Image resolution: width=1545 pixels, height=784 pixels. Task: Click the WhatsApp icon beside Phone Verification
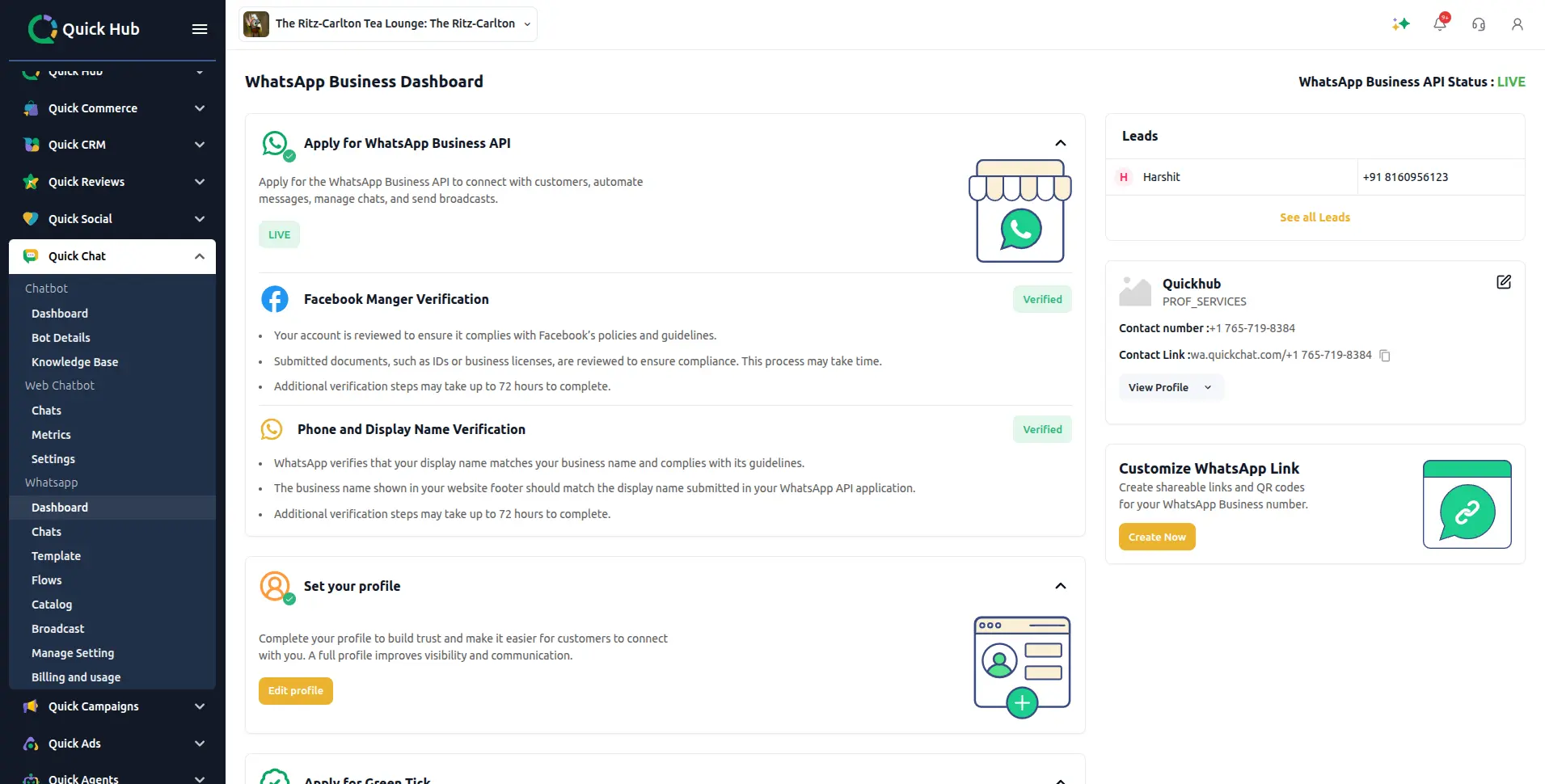pyautogui.click(x=272, y=429)
